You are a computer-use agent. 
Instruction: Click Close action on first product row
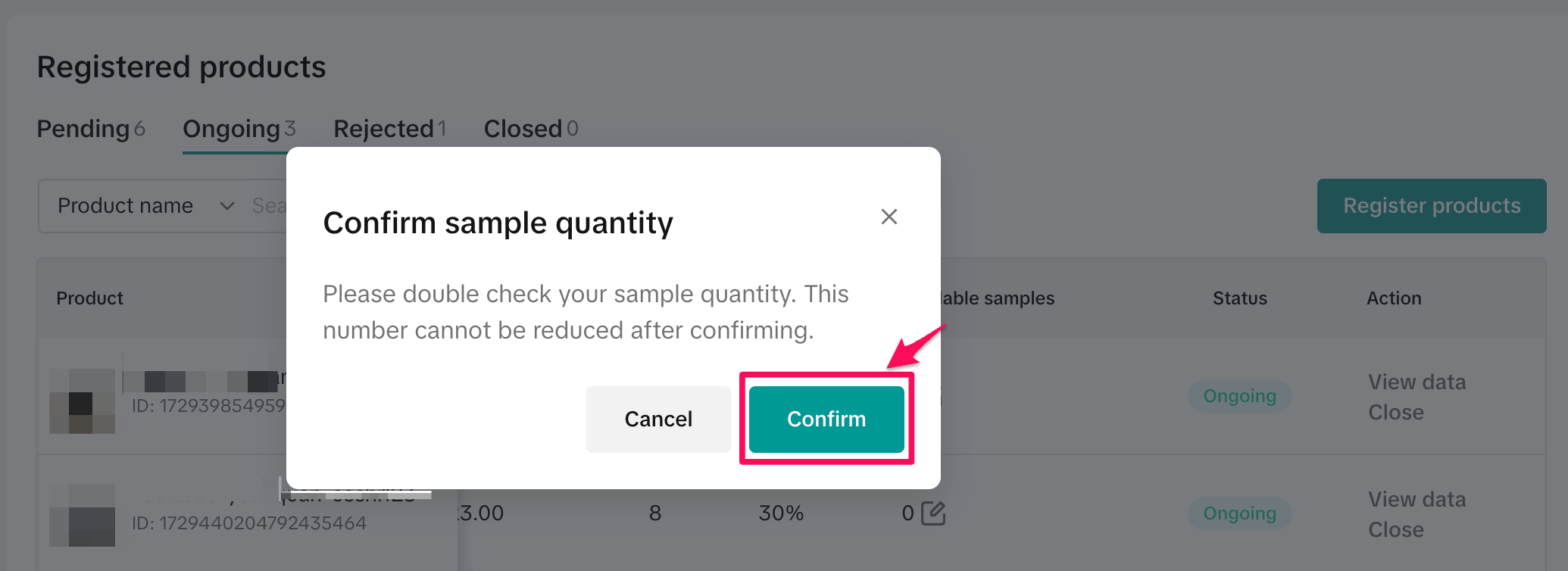[x=1395, y=412]
